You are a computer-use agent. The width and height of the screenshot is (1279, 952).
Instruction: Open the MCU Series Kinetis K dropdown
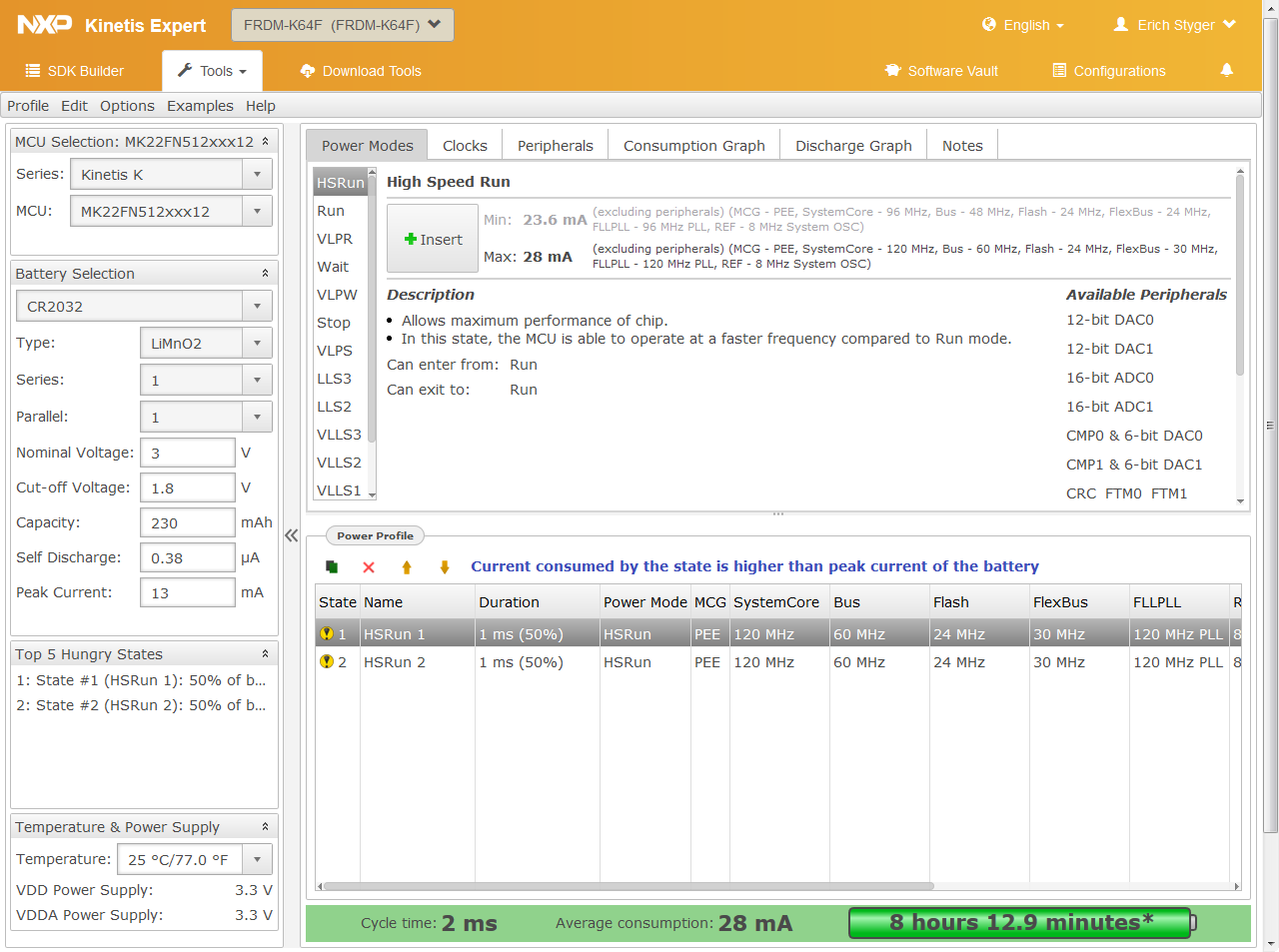(257, 175)
